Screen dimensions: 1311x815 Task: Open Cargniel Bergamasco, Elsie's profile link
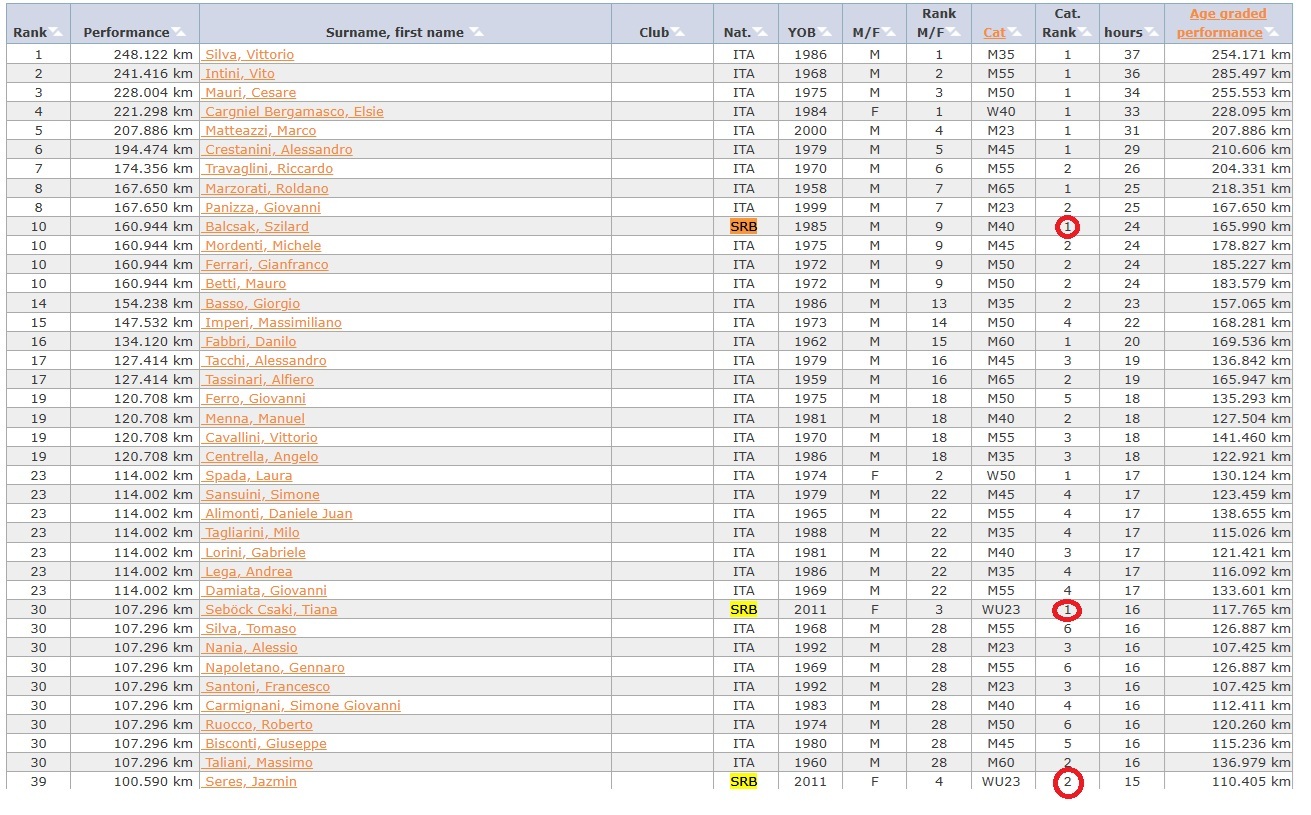coord(294,112)
